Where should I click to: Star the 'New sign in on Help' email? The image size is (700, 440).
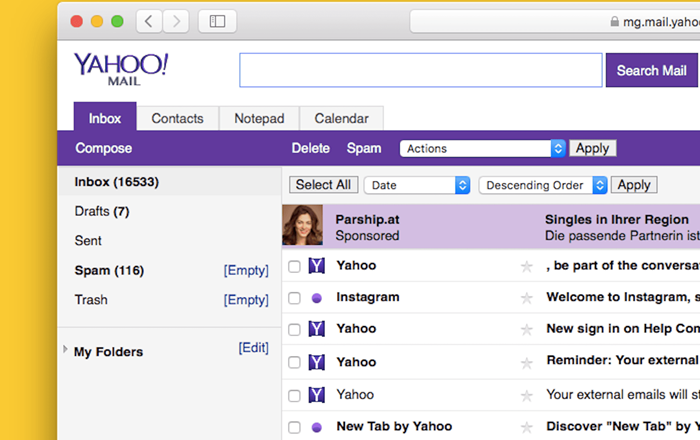click(527, 329)
